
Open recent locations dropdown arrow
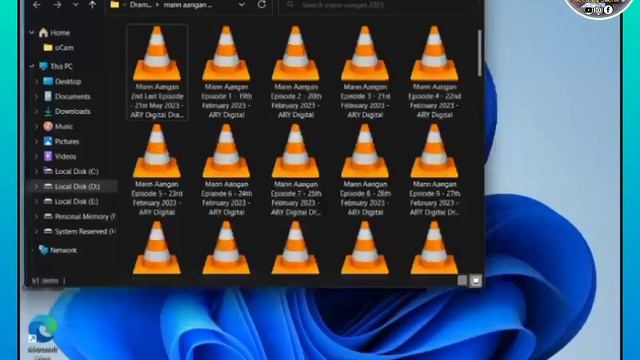click(76, 5)
